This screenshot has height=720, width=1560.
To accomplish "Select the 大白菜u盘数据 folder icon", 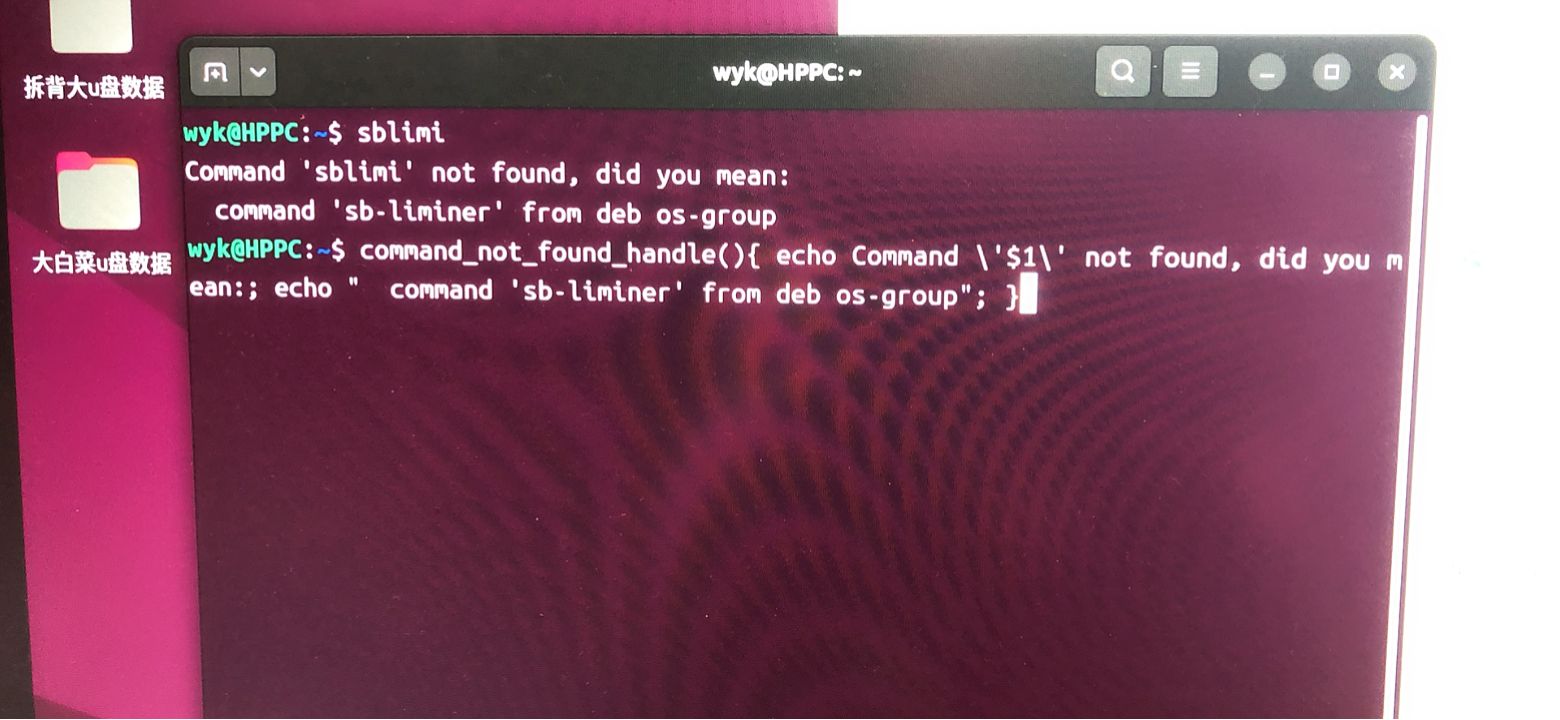I will (98, 191).
